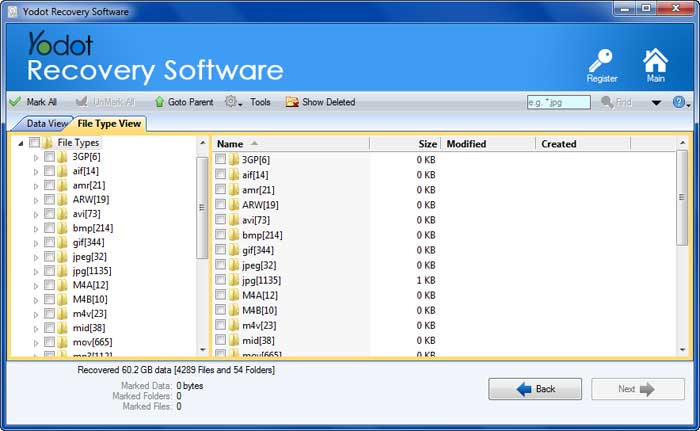The height and width of the screenshot is (431, 700).
Task: Click gif[344] folder icon in list
Action: [234, 250]
